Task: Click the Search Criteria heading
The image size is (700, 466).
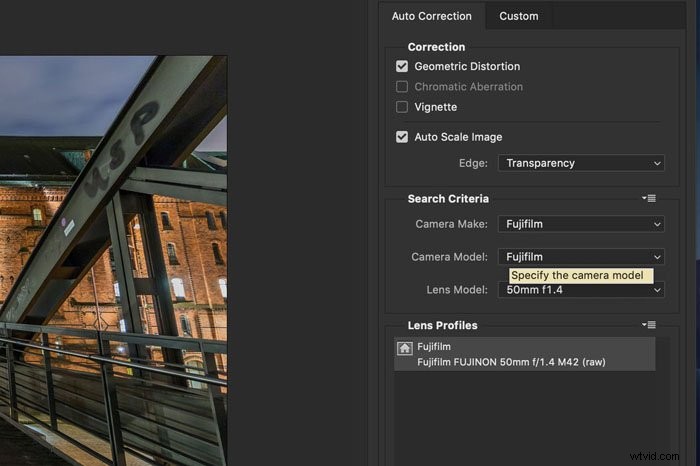Action: pyautogui.click(x=448, y=199)
